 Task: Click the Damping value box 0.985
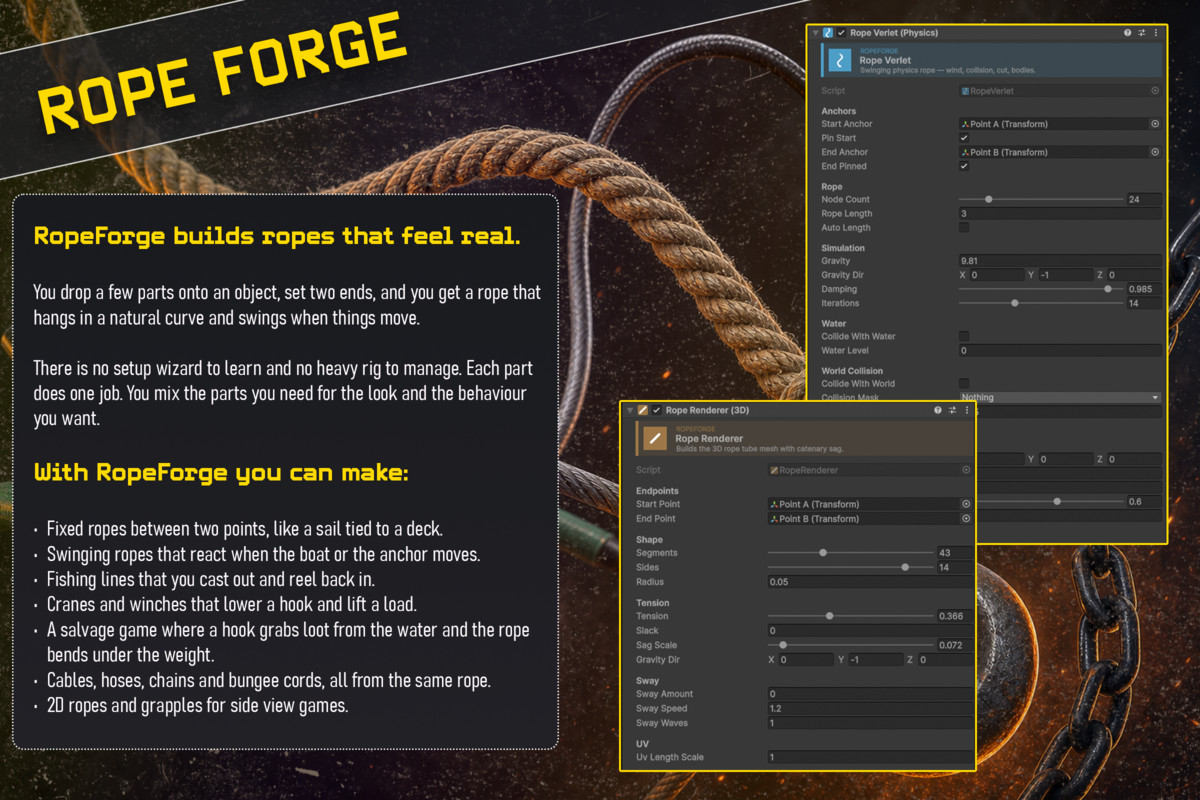click(x=1144, y=289)
